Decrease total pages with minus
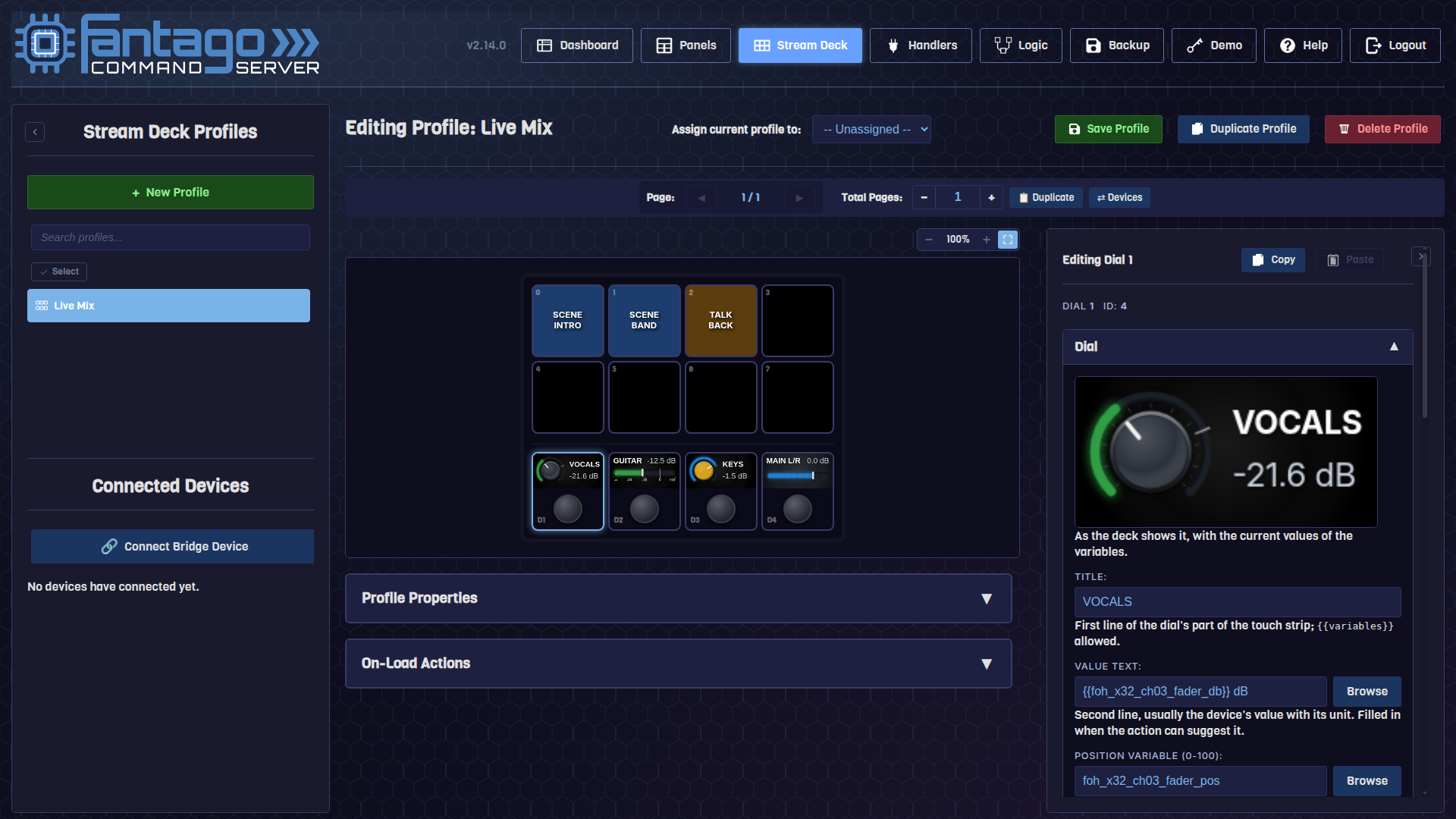The width and height of the screenshot is (1456, 819). (924, 197)
